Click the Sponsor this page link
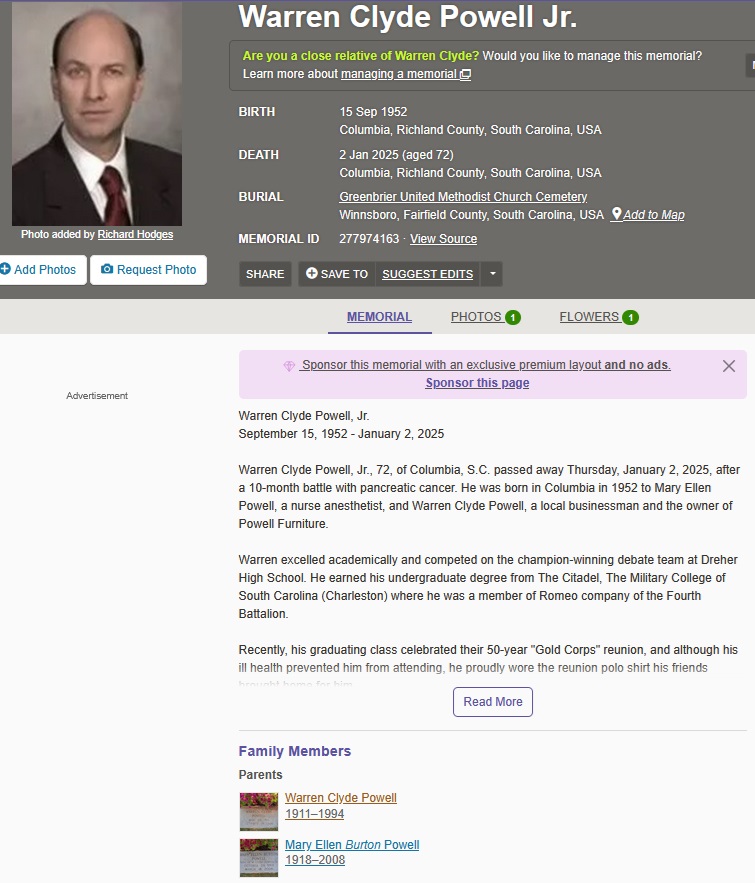Viewport: 755px width, 883px height. click(477, 383)
